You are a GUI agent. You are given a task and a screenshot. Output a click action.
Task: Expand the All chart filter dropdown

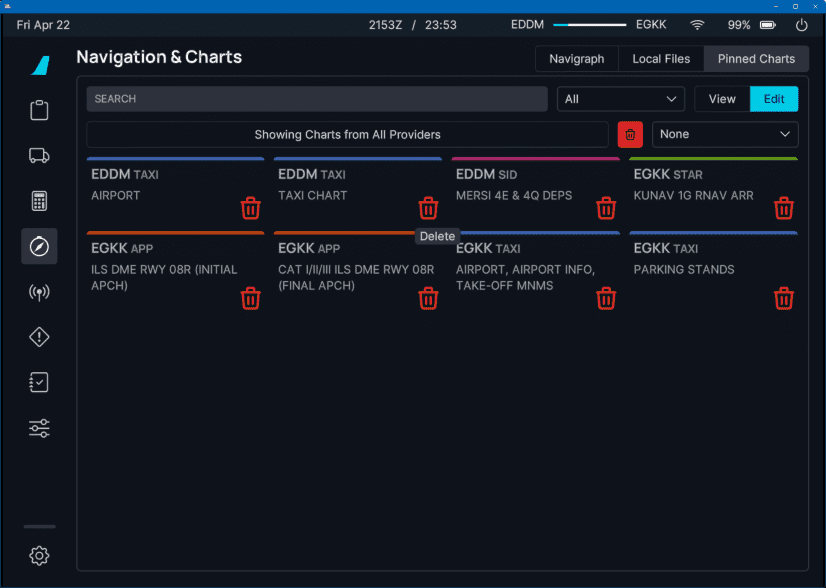[620, 99]
